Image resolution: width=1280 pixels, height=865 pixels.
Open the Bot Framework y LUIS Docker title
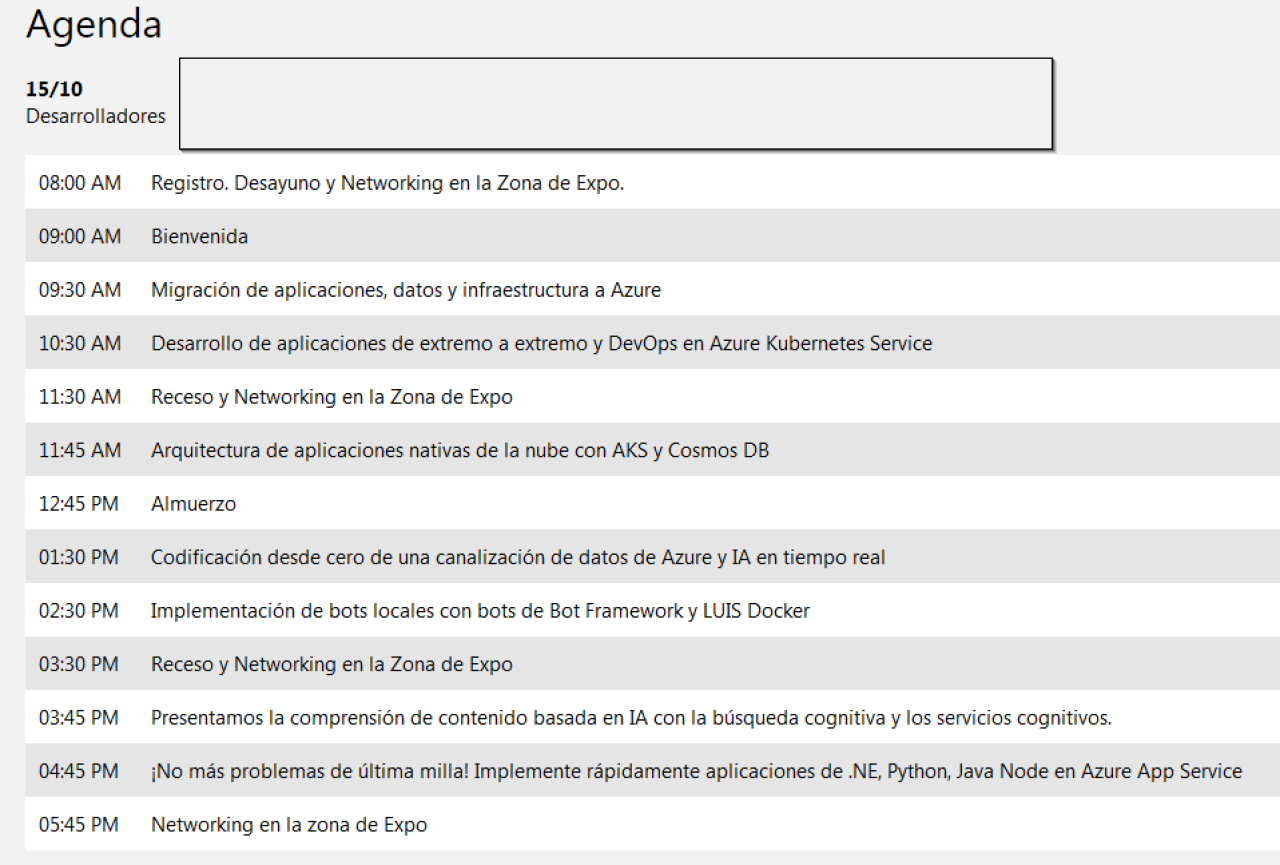pos(480,611)
